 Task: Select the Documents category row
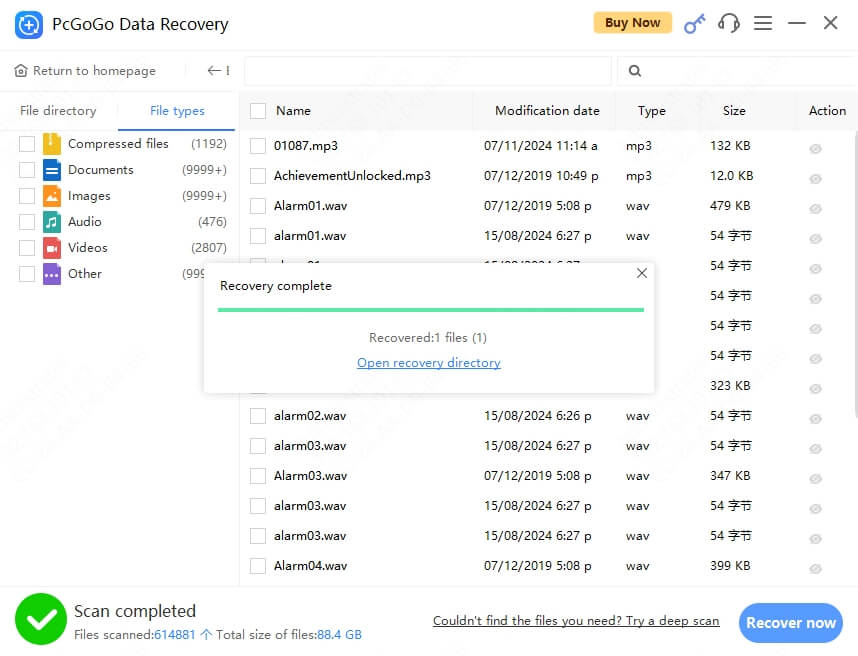click(x=123, y=170)
